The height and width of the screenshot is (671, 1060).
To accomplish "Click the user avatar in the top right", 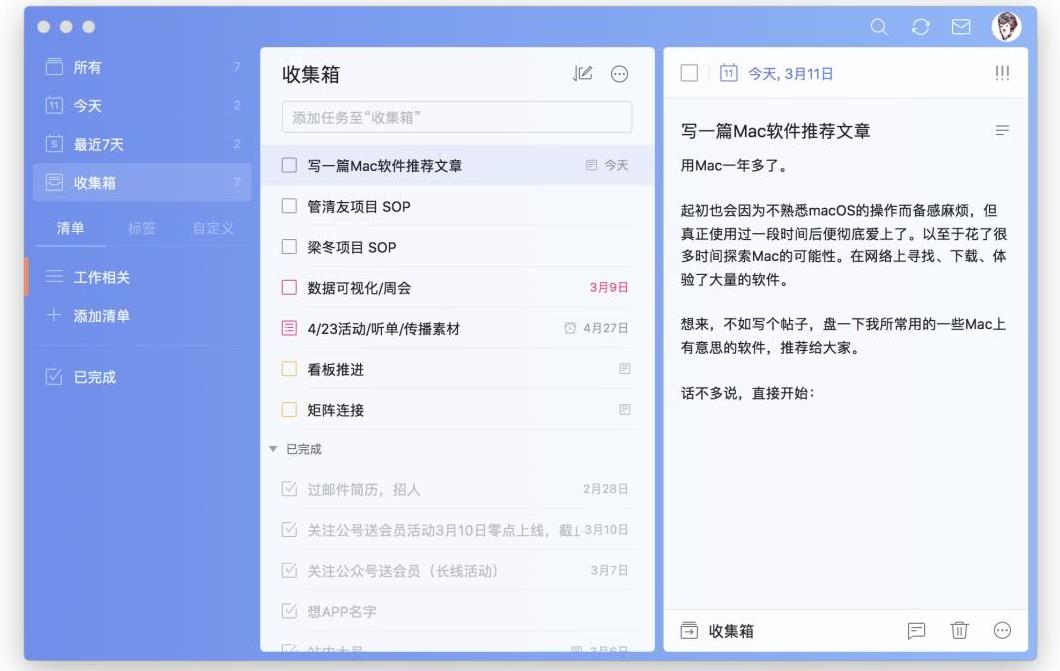I will tap(1005, 28).
